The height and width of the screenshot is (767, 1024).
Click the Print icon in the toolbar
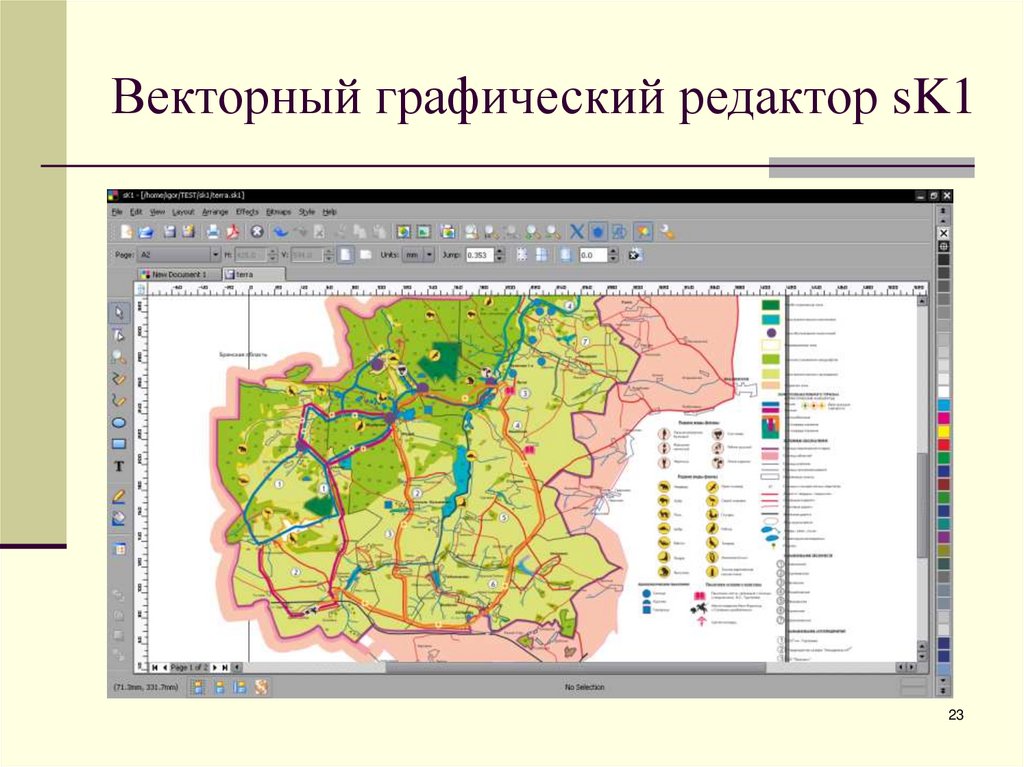[x=214, y=232]
